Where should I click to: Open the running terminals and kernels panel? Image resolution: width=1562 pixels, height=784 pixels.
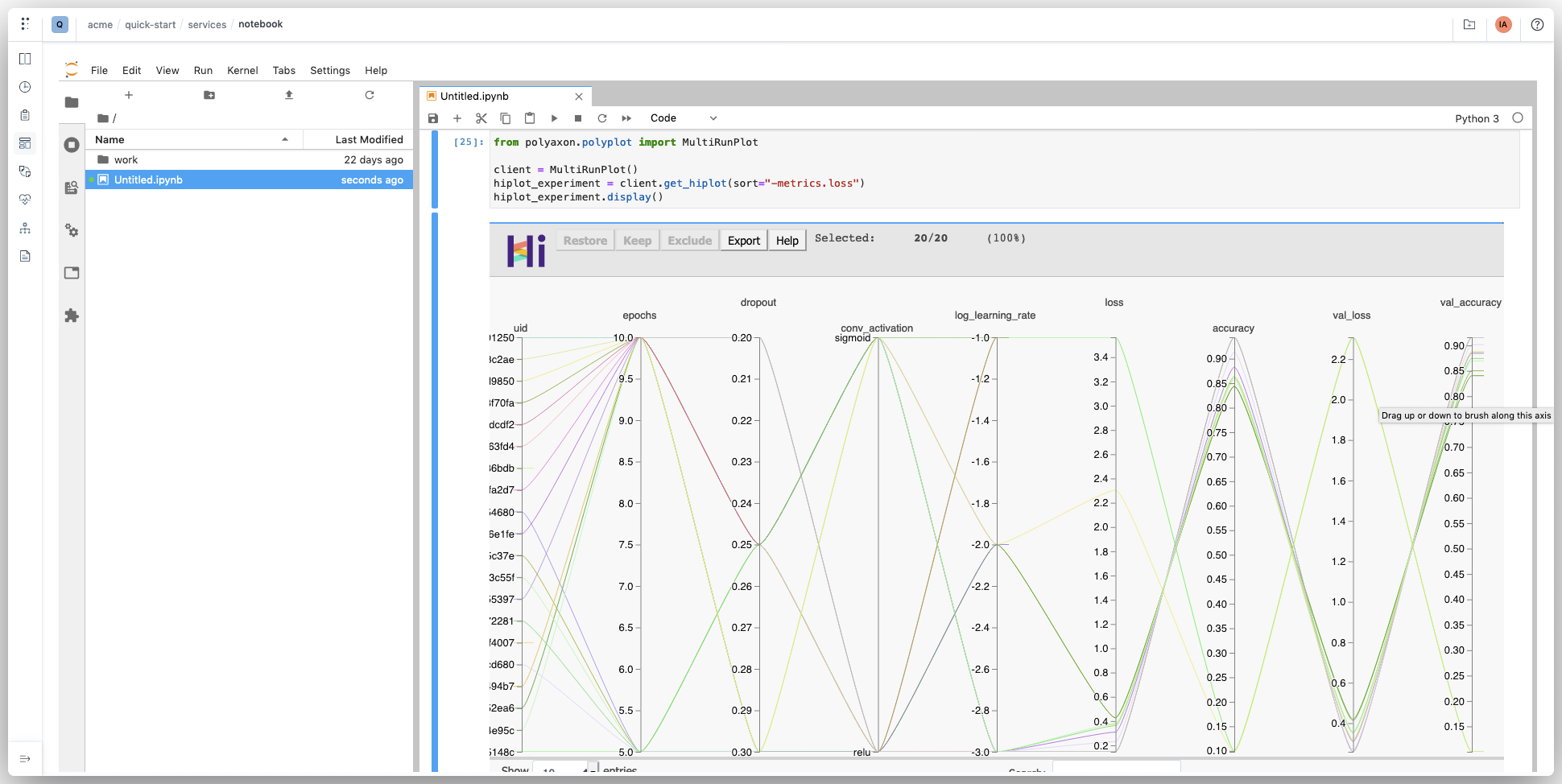pyautogui.click(x=72, y=145)
